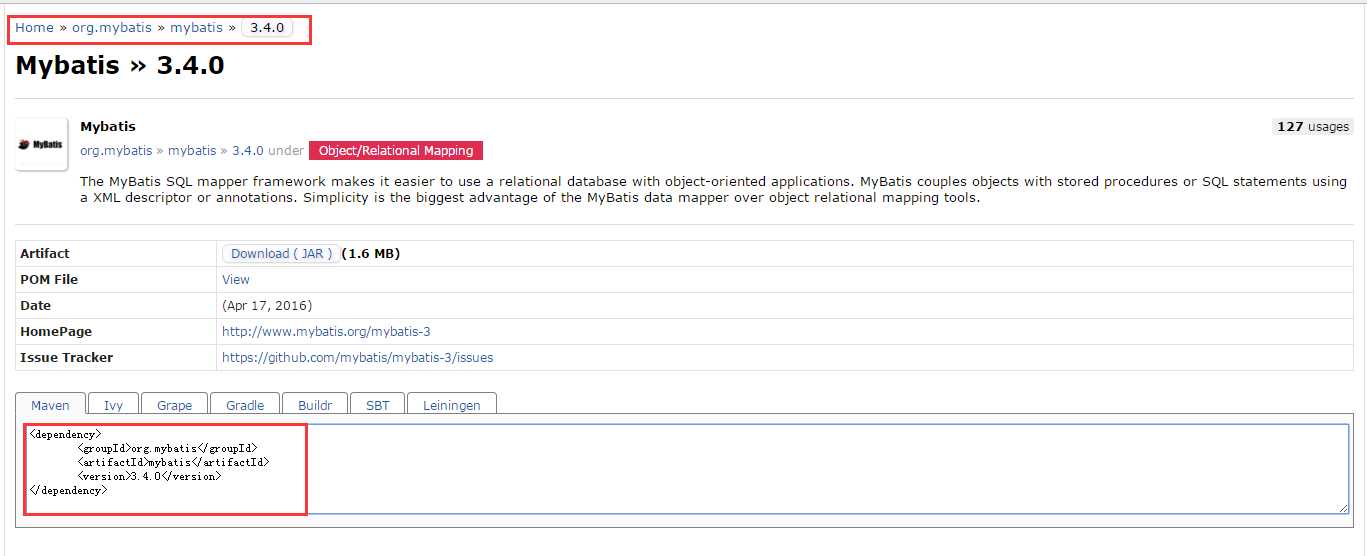1367x556 pixels.
Task: Switch to the Grape tab
Action: [x=174, y=405]
